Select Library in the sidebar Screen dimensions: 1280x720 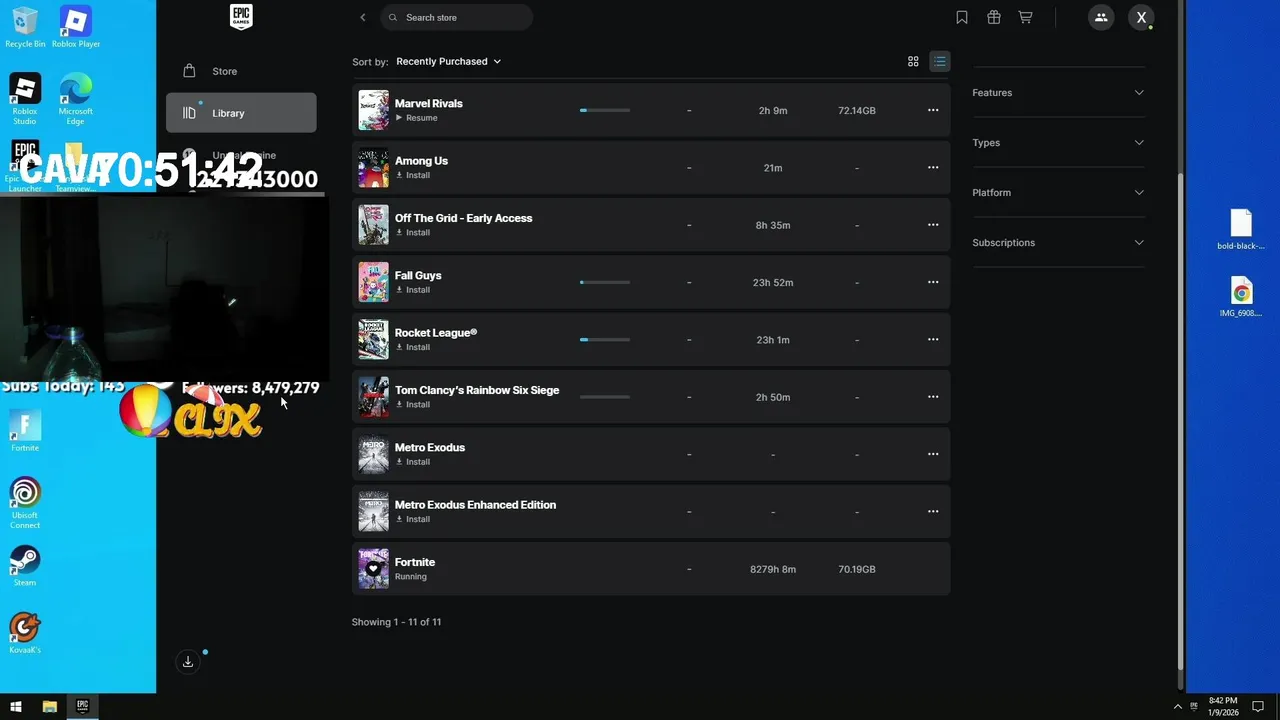coord(241,113)
